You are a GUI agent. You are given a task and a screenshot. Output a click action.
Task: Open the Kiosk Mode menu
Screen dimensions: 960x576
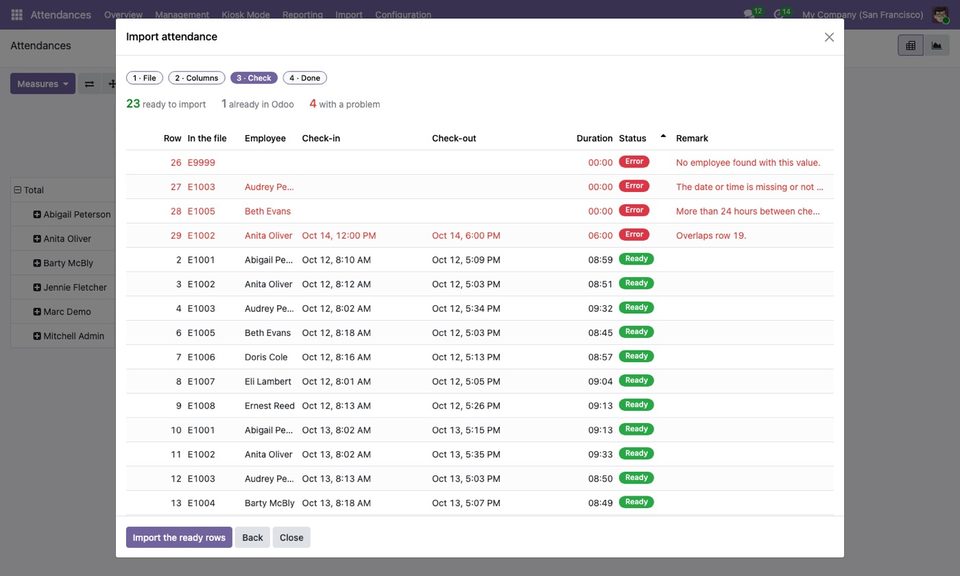coord(246,15)
